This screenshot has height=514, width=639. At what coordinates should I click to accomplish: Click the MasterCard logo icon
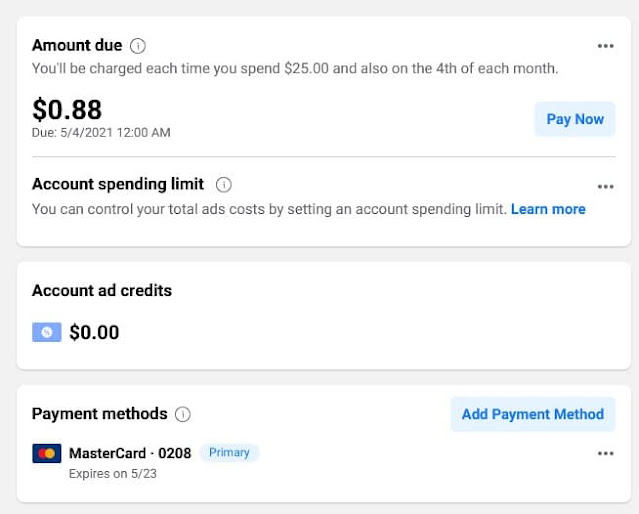point(47,453)
